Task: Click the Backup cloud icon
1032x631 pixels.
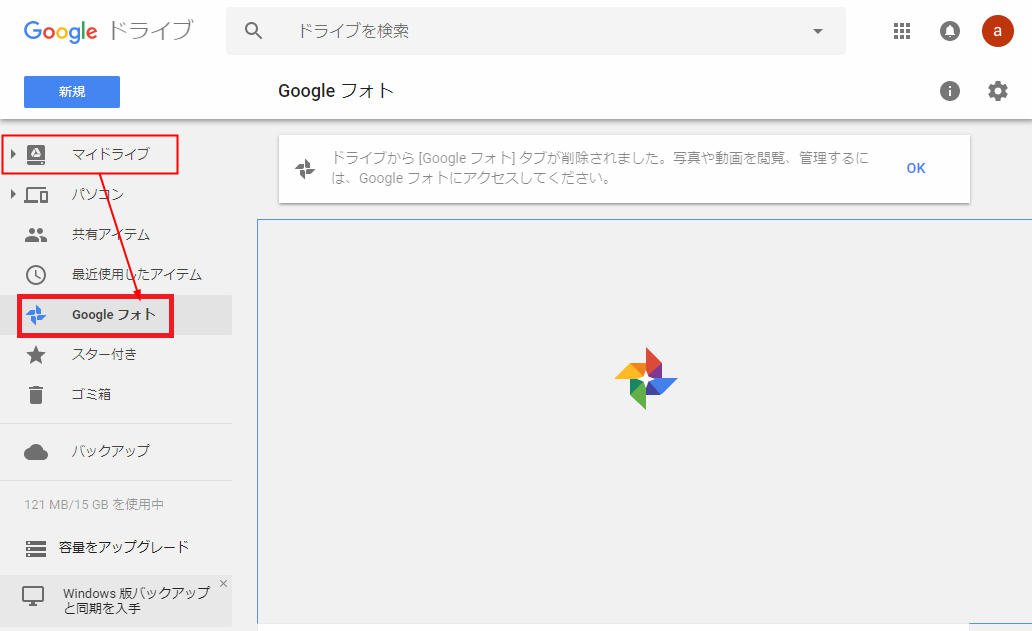Action: tap(36, 452)
